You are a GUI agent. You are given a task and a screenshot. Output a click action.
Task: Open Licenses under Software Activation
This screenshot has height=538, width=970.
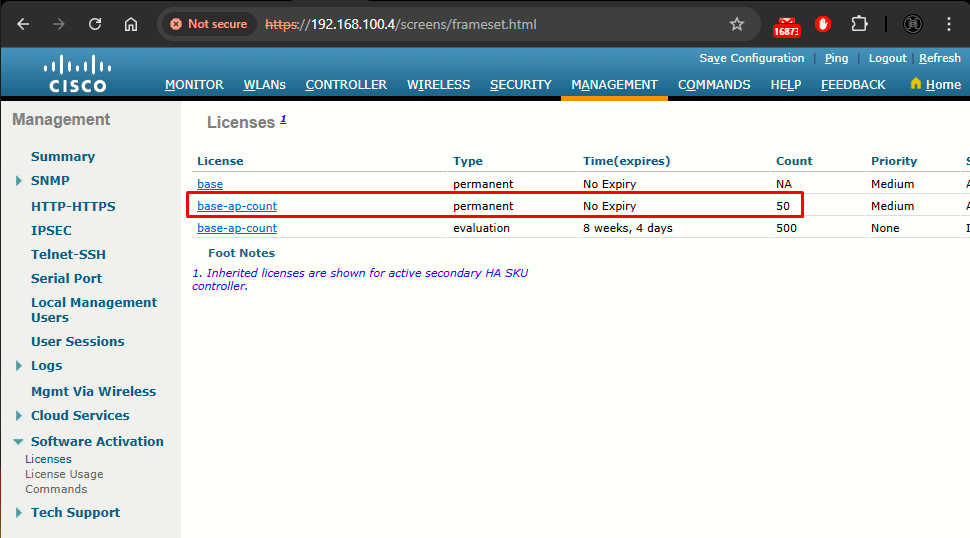48,459
